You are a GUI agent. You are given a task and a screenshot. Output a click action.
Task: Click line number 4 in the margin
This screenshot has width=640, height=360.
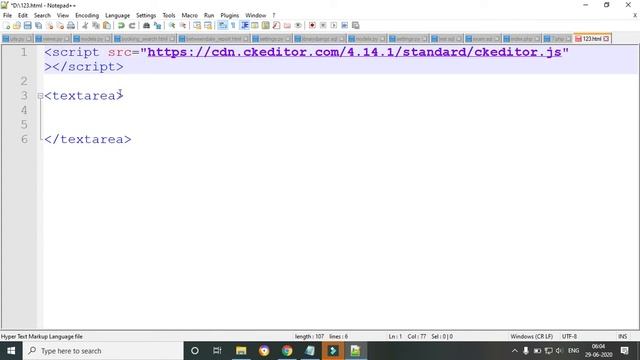(24, 110)
